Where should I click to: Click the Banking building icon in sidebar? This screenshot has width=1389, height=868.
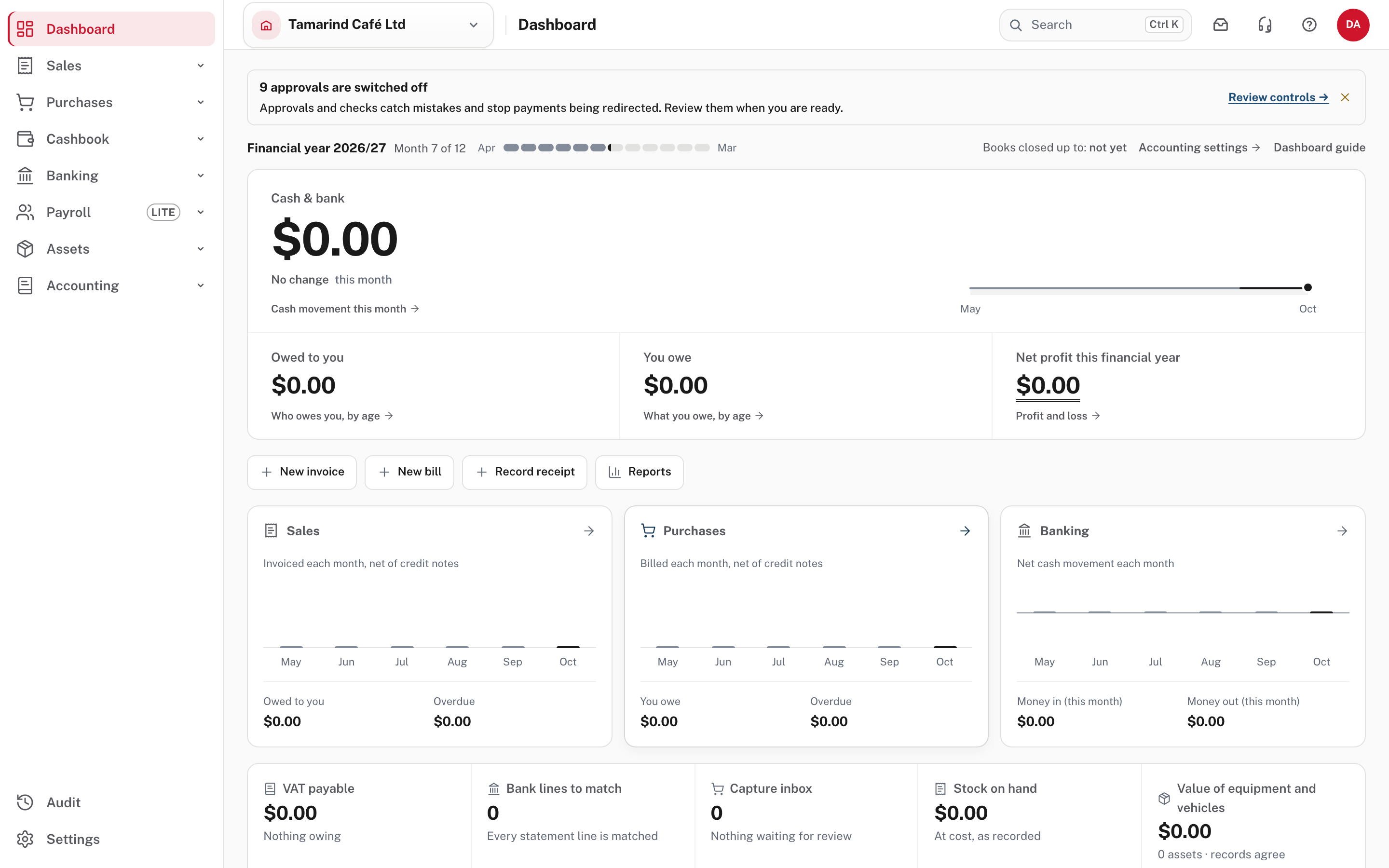25,176
